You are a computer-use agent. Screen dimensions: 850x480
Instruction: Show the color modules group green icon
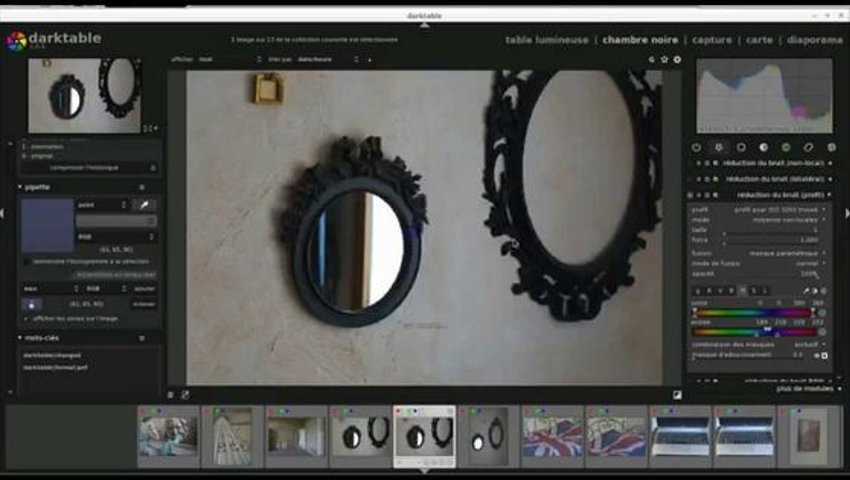[x=785, y=147]
